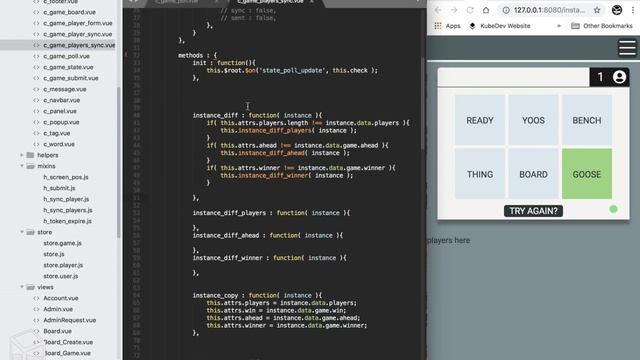
Task: Open the Chrome three-dot menu
Action: [633, 10]
